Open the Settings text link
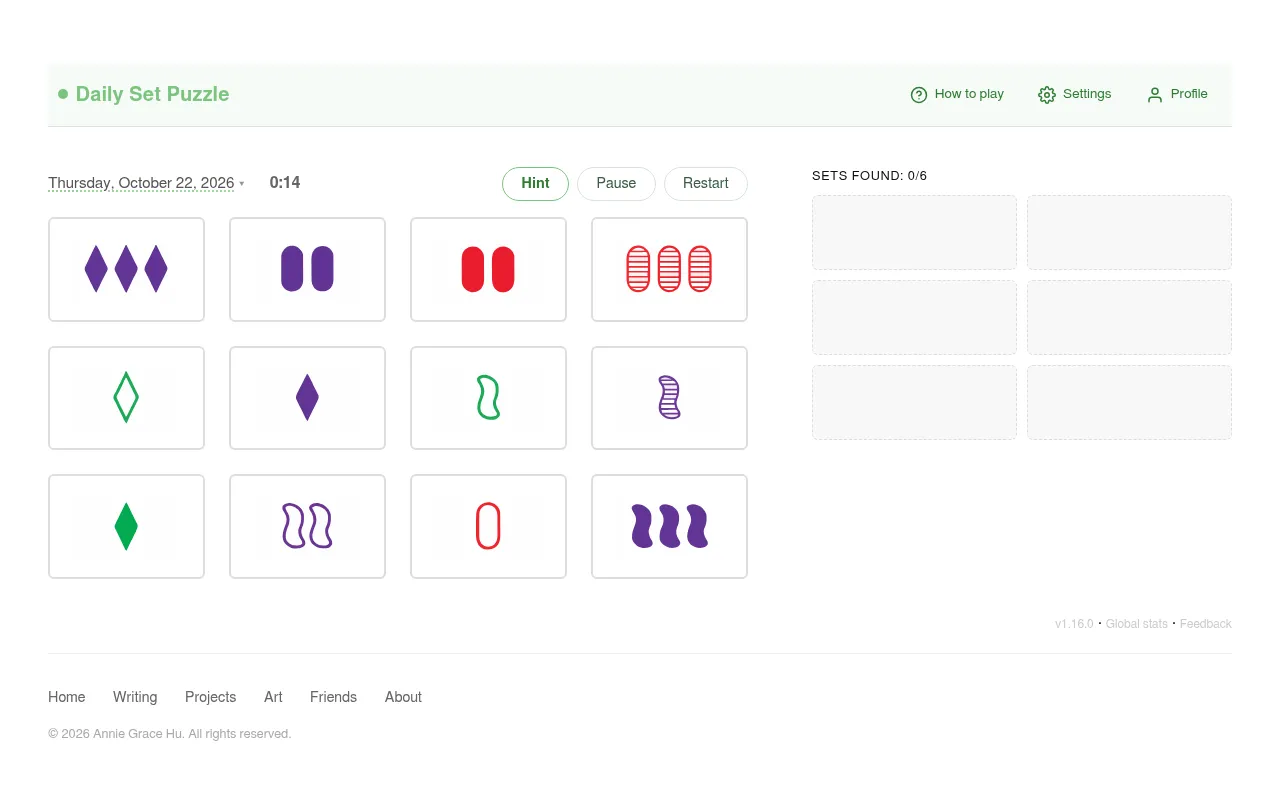This screenshot has width=1280, height=800. [1087, 94]
